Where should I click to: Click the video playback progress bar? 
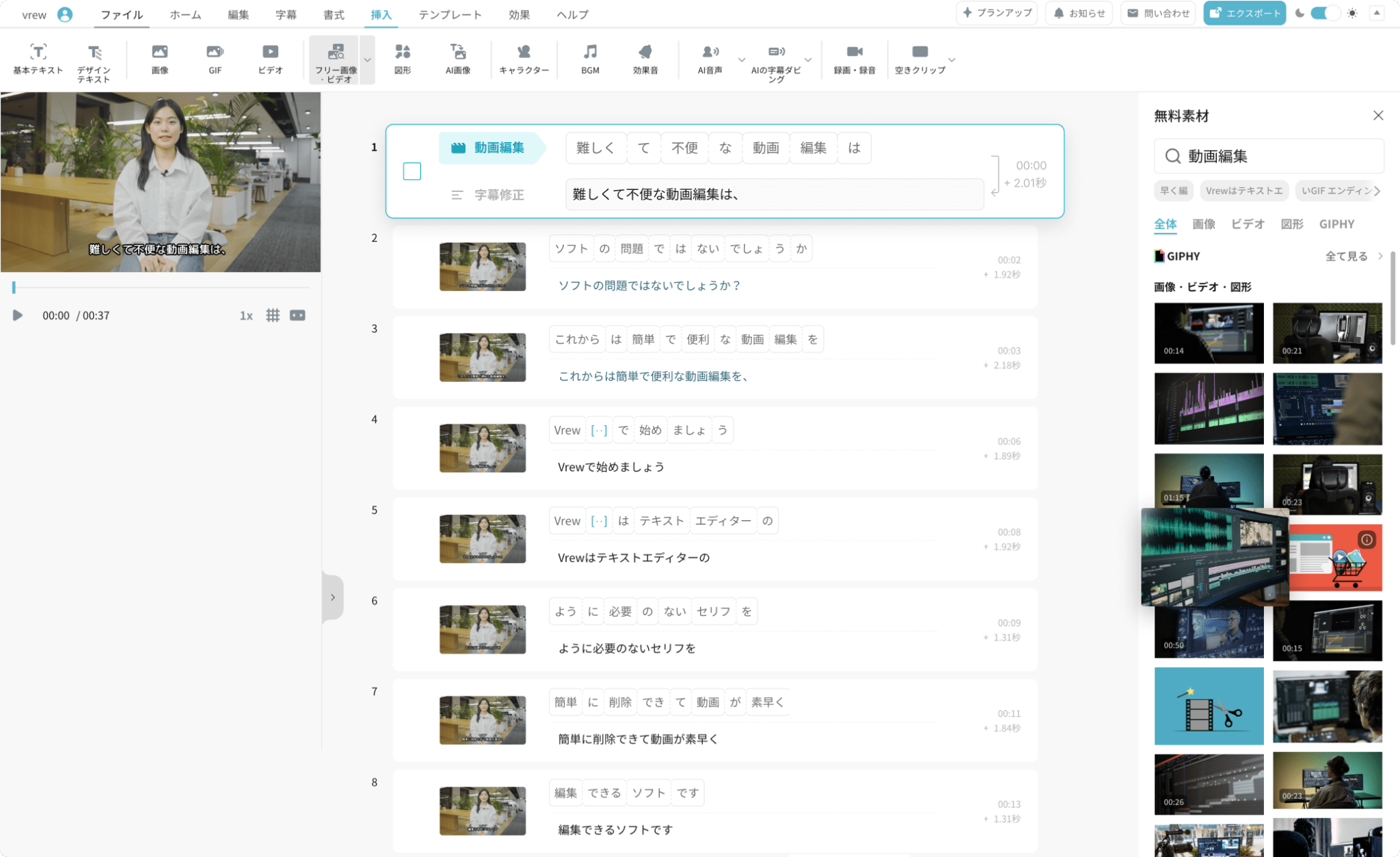point(161,287)
